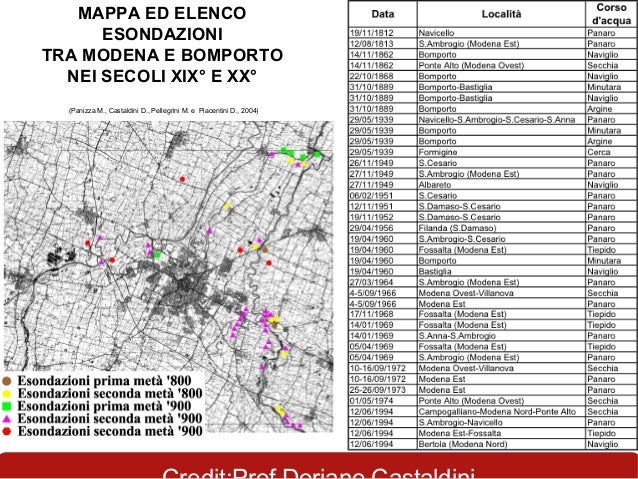Click the brown circle legend symbol
This screenshot has width=638, height=479.
pyautogui.click(x=7, y=381)
